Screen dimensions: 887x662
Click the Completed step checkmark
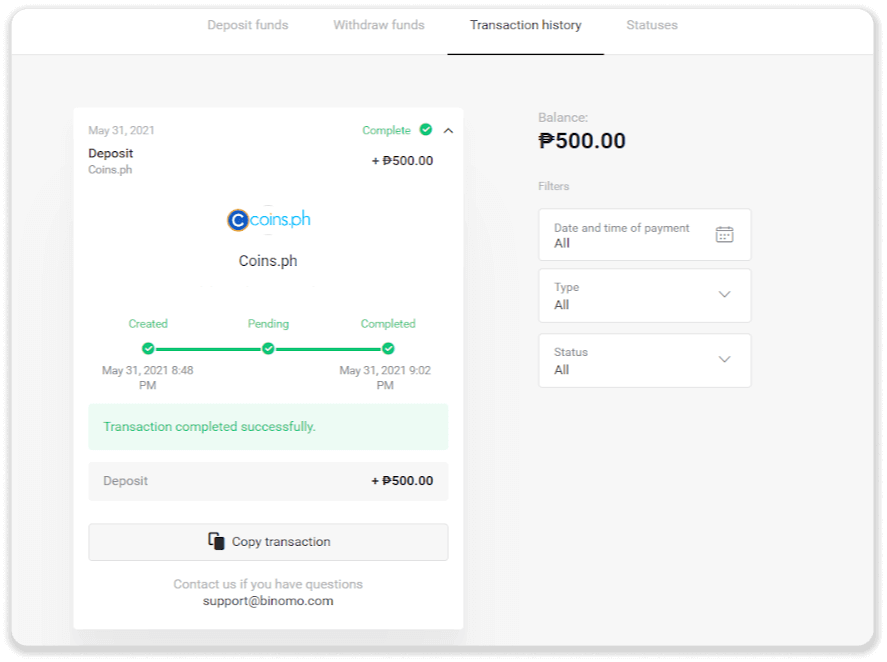[388, 348]
